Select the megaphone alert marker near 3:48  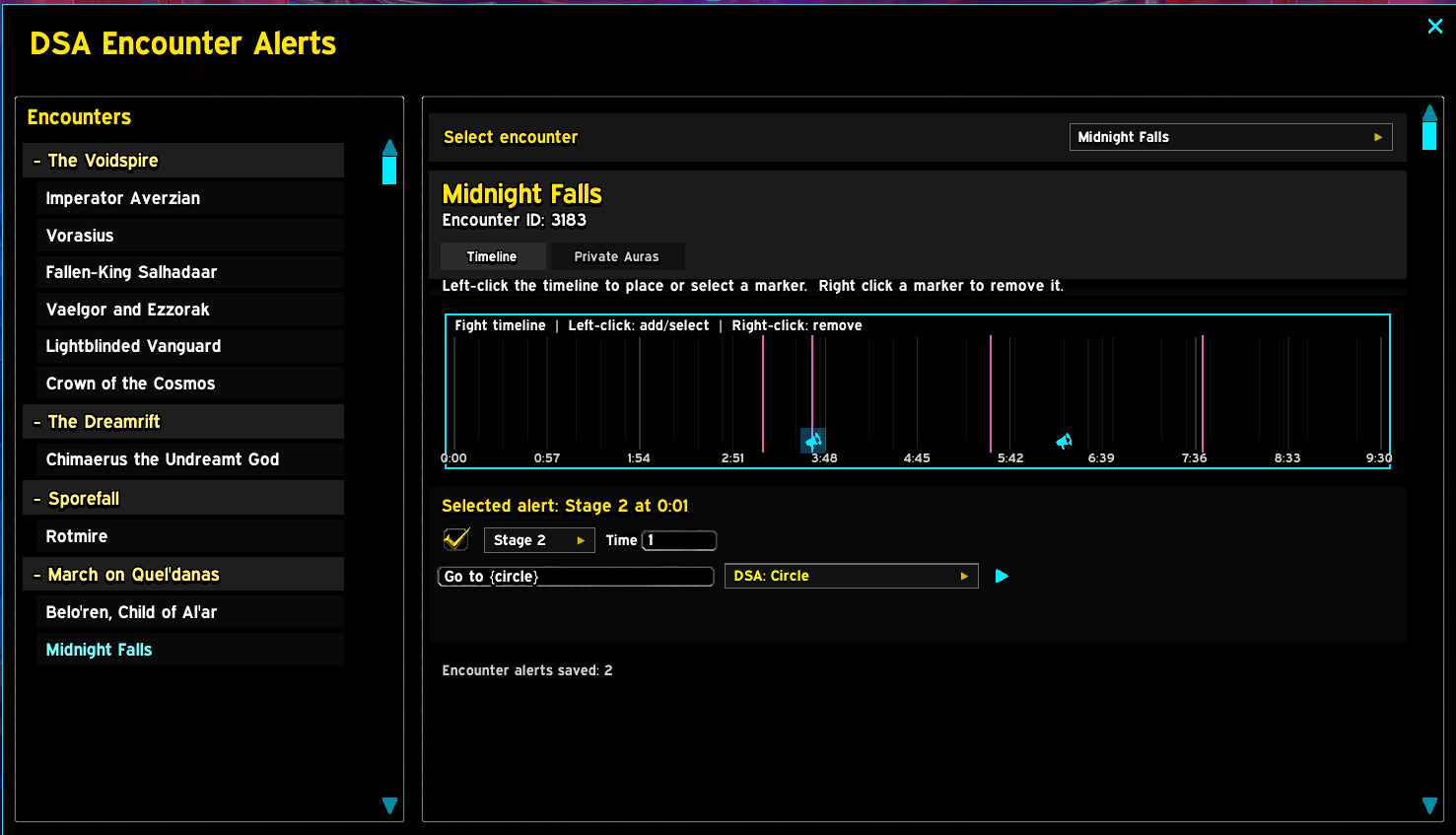pos(813,441)
